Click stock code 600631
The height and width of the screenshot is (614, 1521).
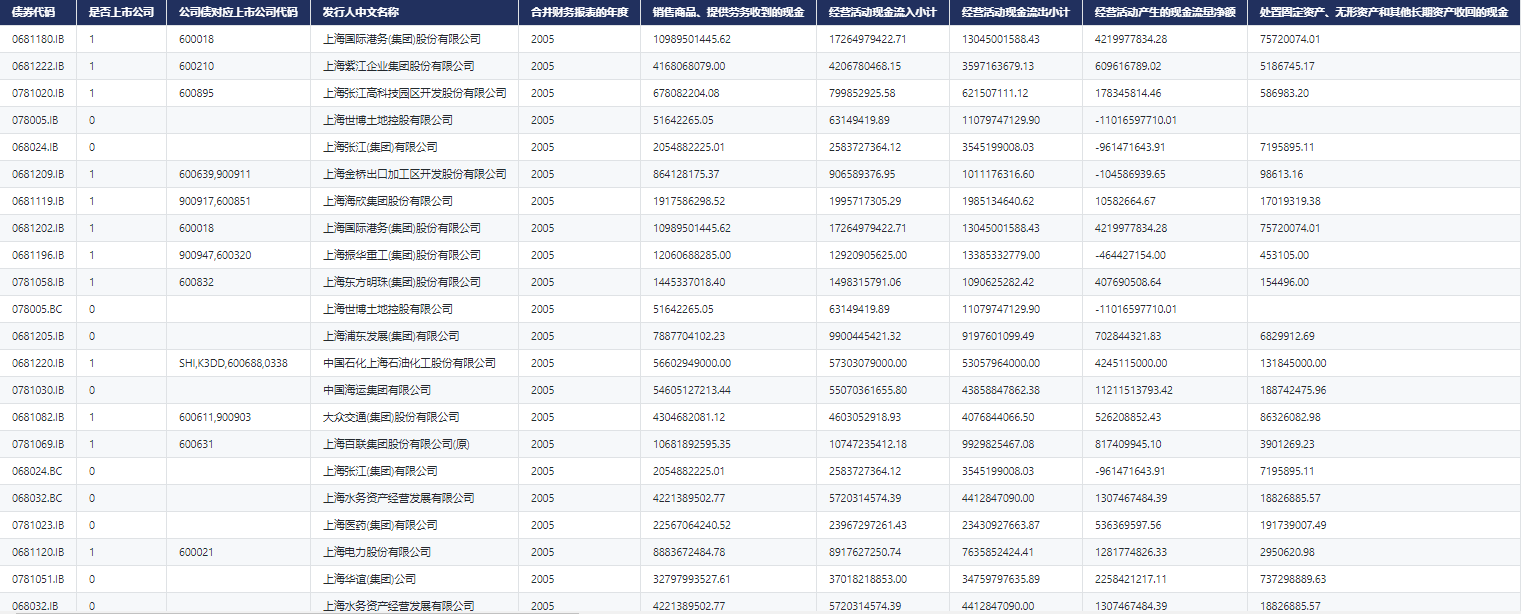click(x=197, y=444)
